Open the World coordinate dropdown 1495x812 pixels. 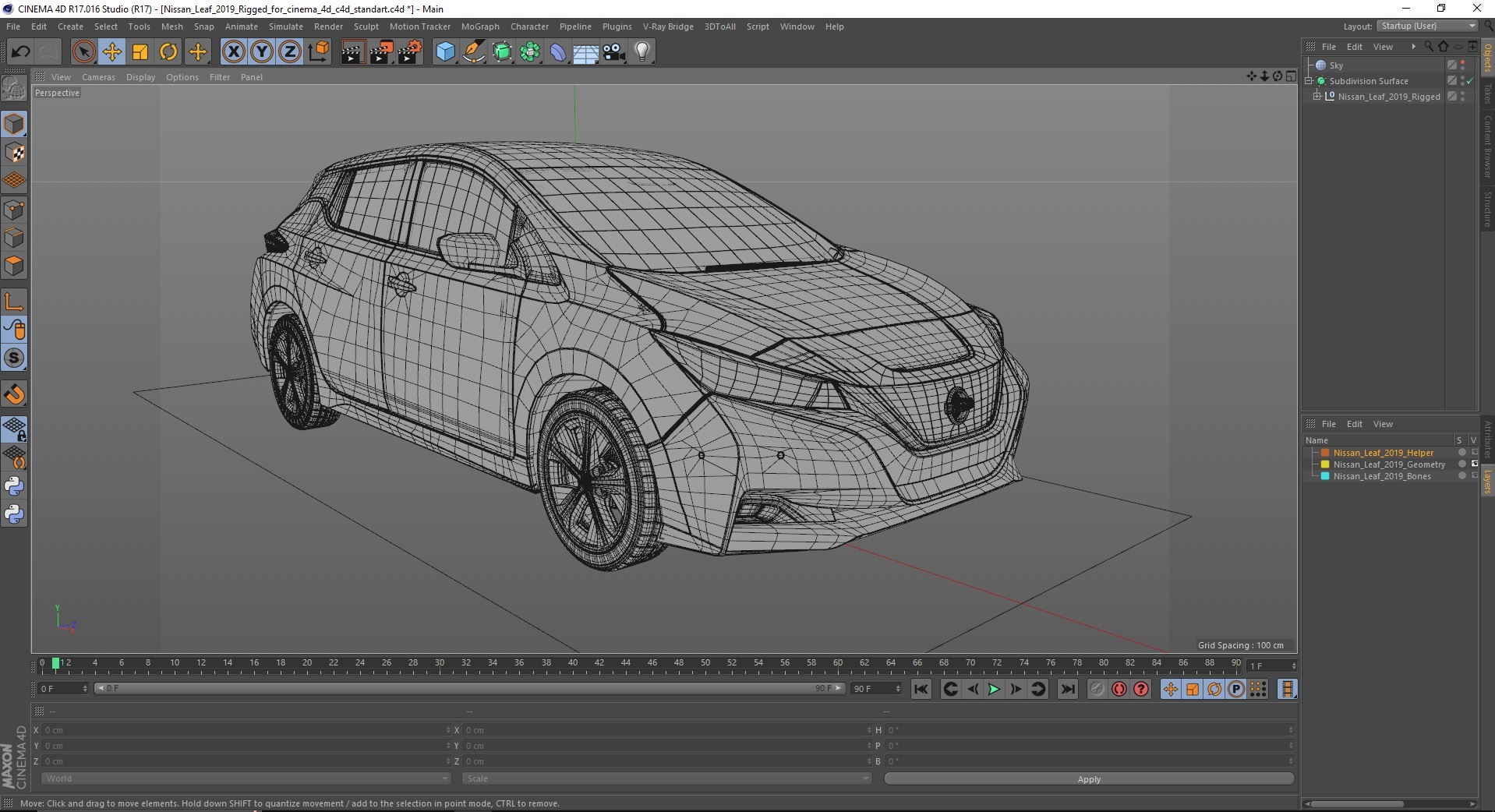coord(246,778)
